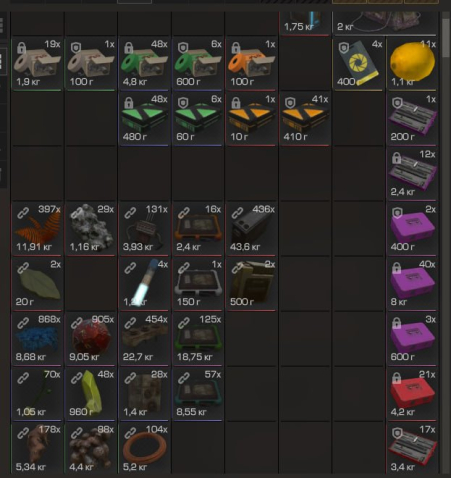Click the locked tan tape box 19x

[x=37, y=64]
